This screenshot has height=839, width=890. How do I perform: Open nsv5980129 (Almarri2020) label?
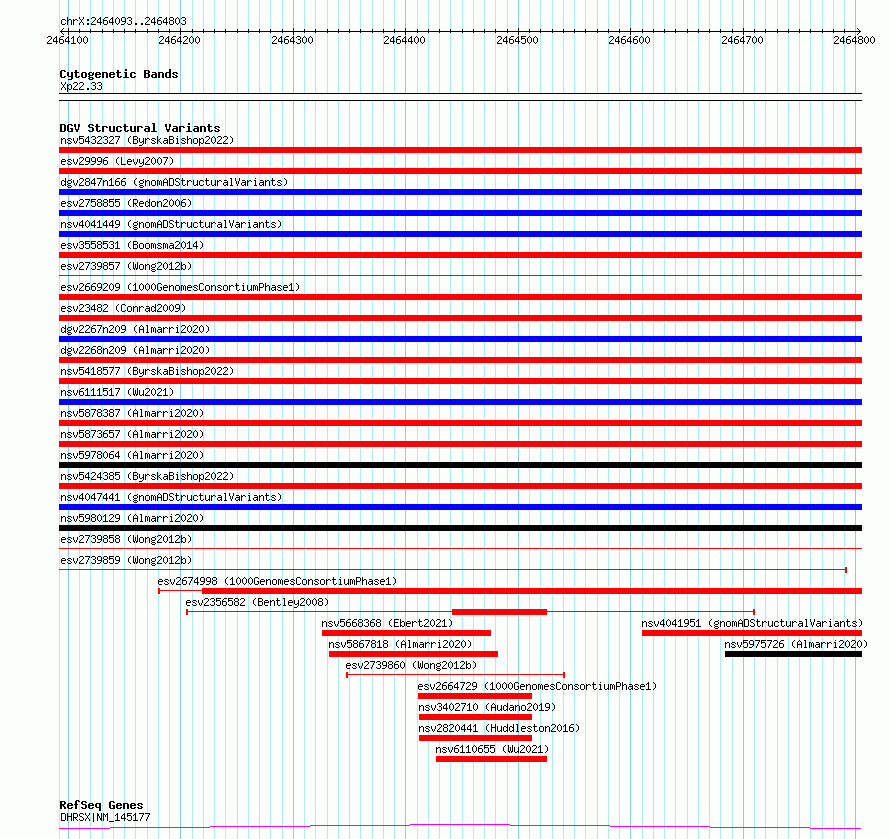coord(132,518)
